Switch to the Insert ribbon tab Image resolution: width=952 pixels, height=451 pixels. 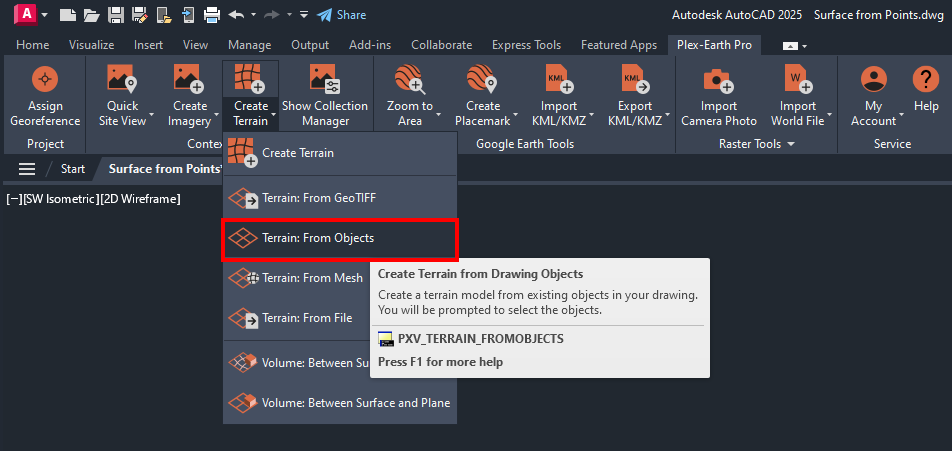click(148, 45)
